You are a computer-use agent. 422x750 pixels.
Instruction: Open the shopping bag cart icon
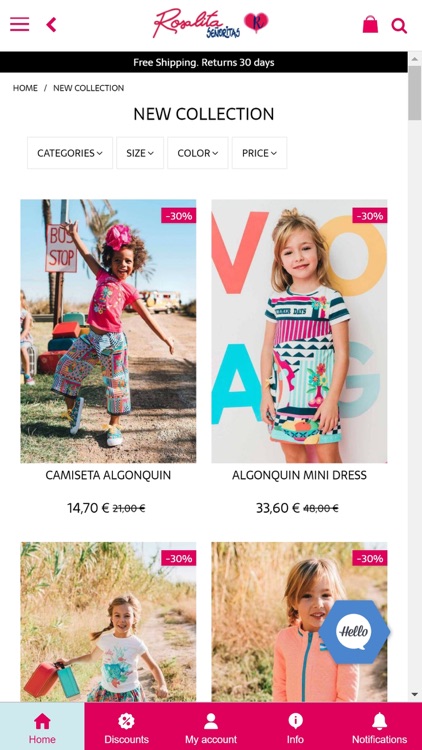(370, 24)
